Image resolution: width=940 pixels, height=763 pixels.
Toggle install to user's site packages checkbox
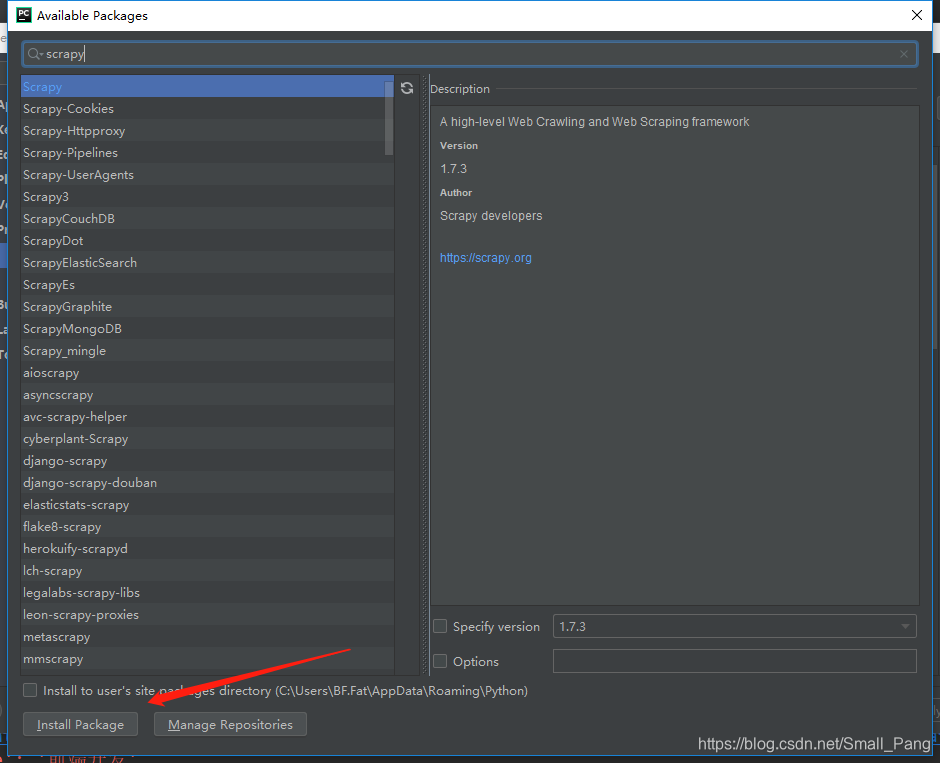(x=30, y=690)
